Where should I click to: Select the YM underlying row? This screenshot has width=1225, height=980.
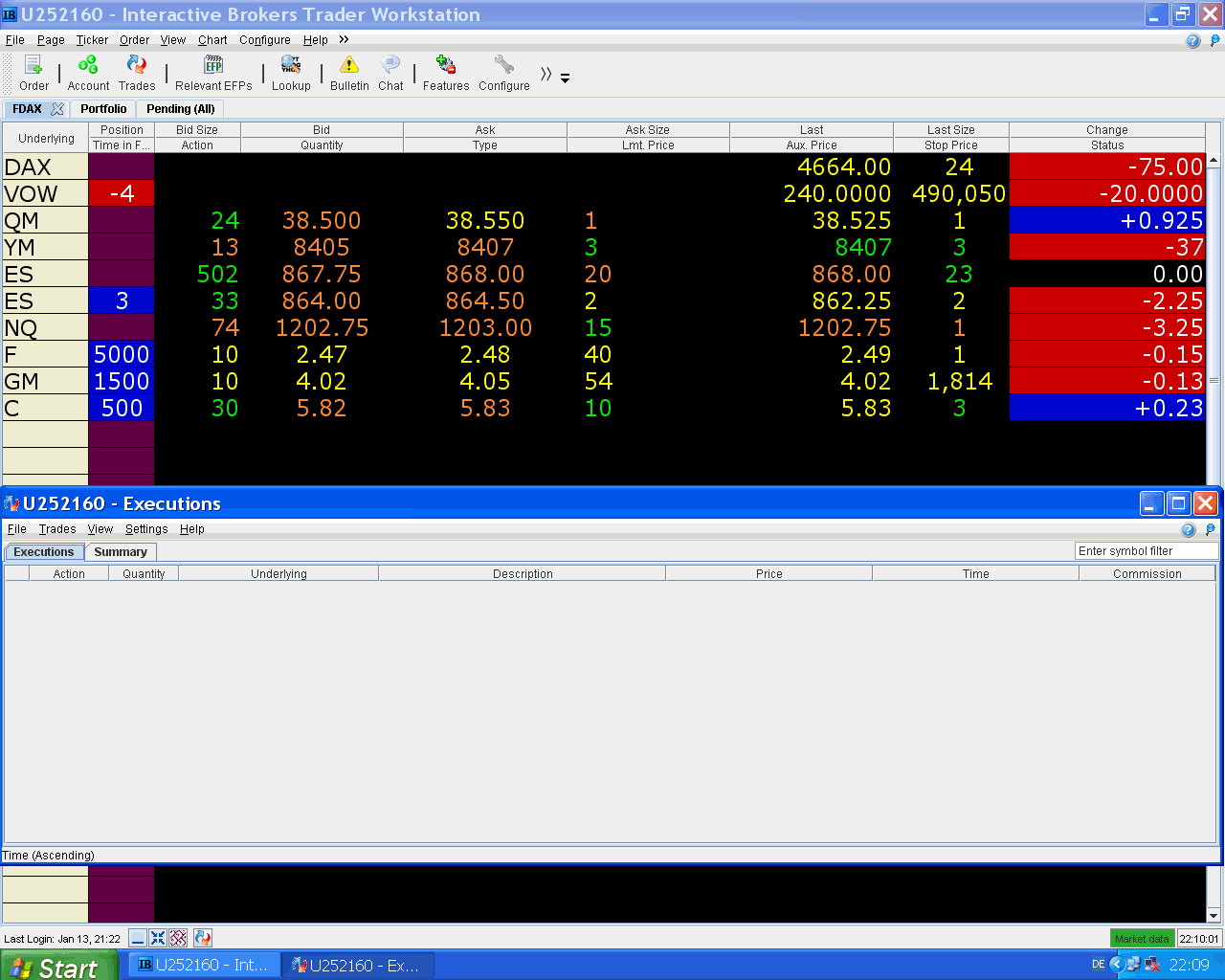pos(45,247)
